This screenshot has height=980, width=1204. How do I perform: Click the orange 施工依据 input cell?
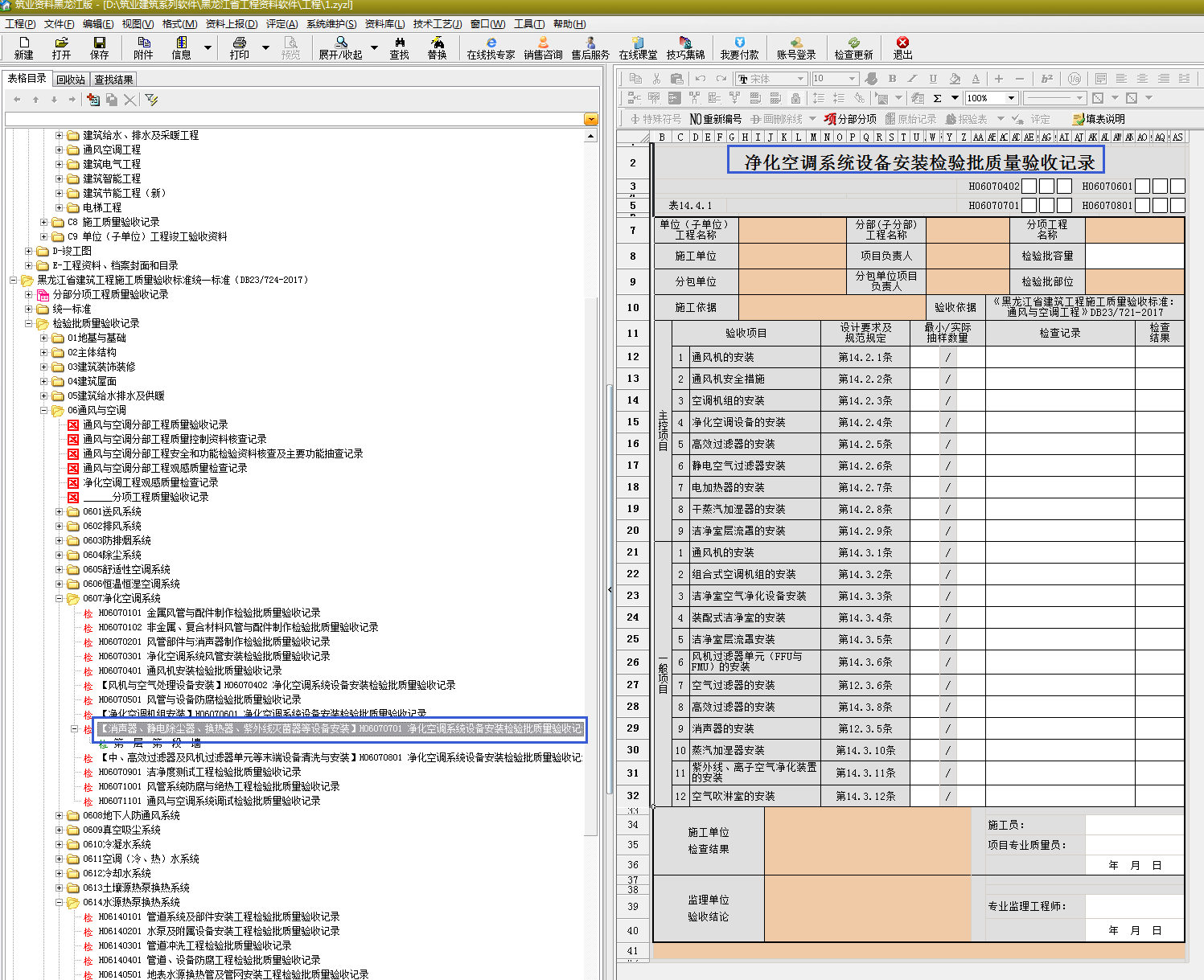pyautogui.click(x=832, y=307)
